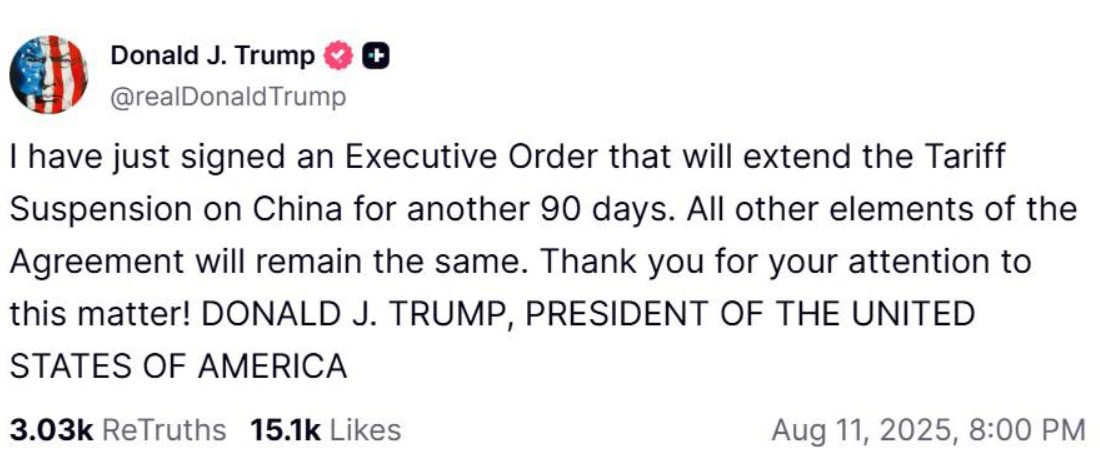The image size is (1100, 466).
Task: Click the 15.1k likes number
Action: click(285, 430)
